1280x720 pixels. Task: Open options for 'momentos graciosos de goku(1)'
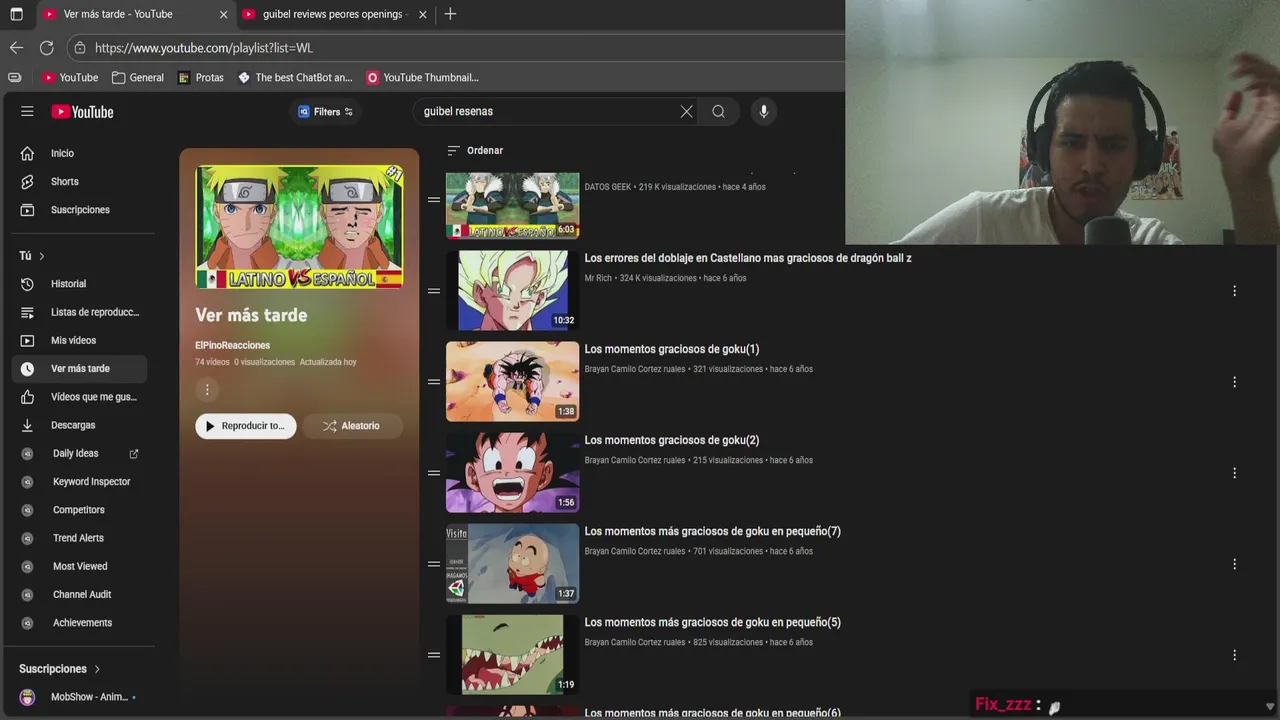tap(1234, 382)
